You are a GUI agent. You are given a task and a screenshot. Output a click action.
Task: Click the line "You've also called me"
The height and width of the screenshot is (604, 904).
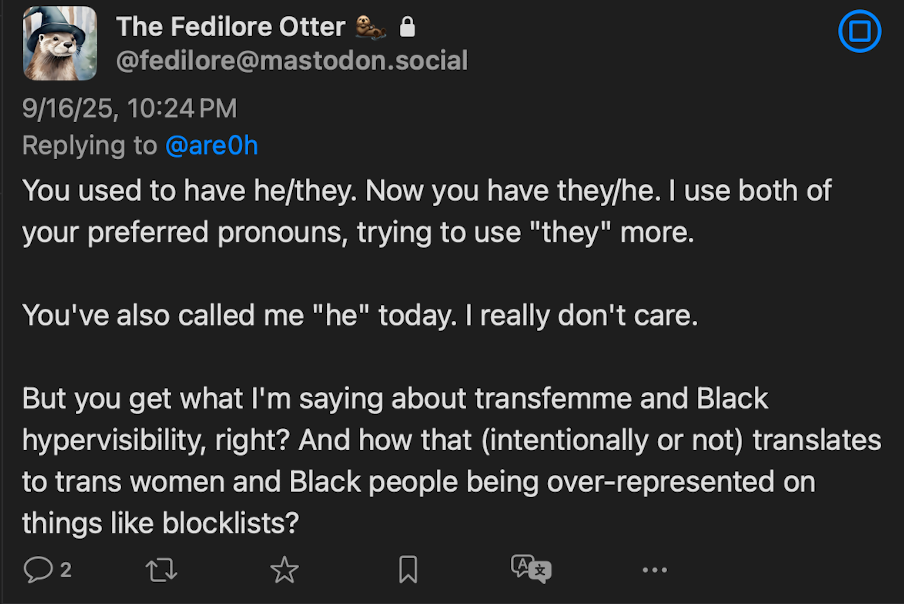pos(360,315)
